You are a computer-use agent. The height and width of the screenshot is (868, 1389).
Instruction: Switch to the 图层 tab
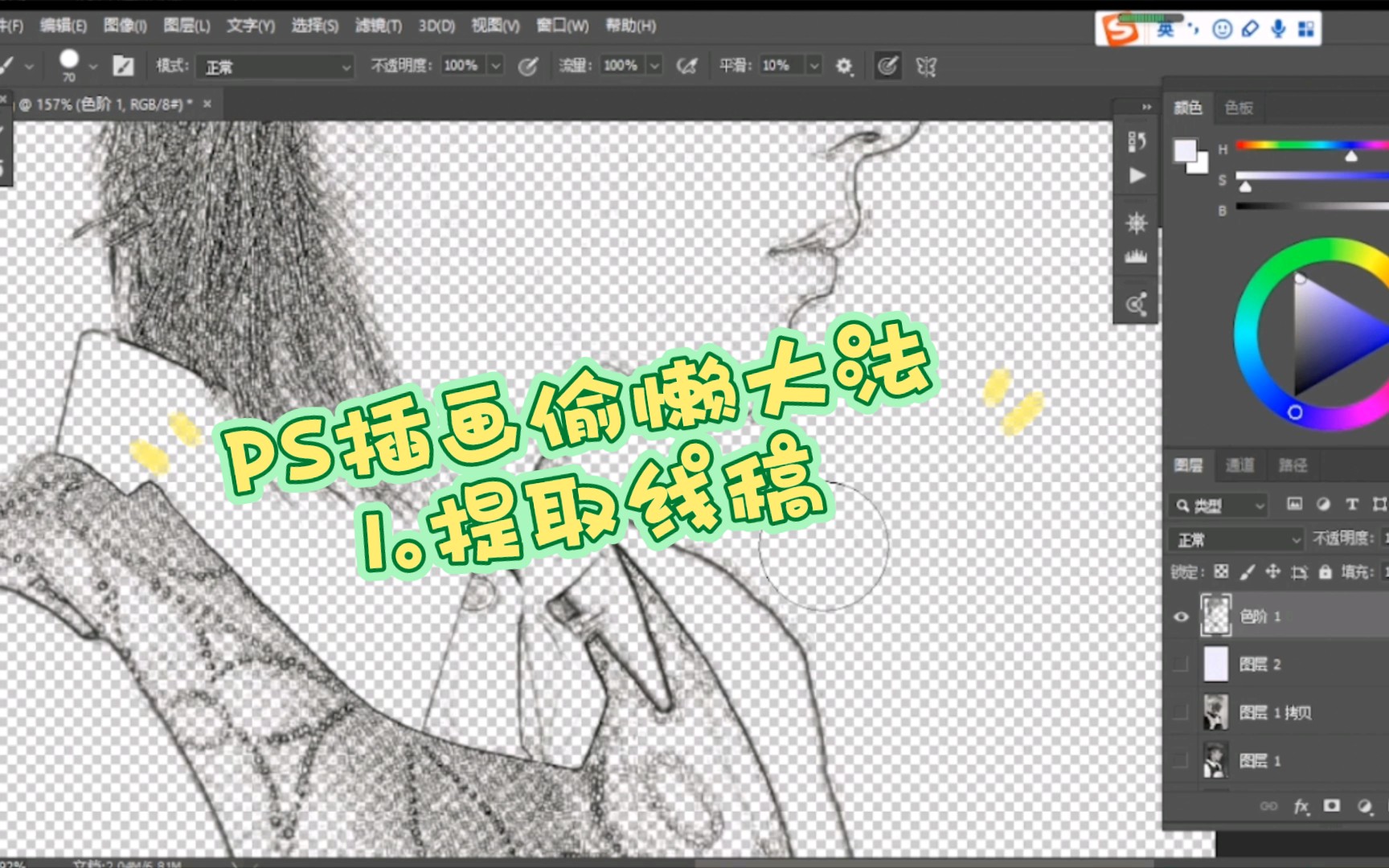1188,465
